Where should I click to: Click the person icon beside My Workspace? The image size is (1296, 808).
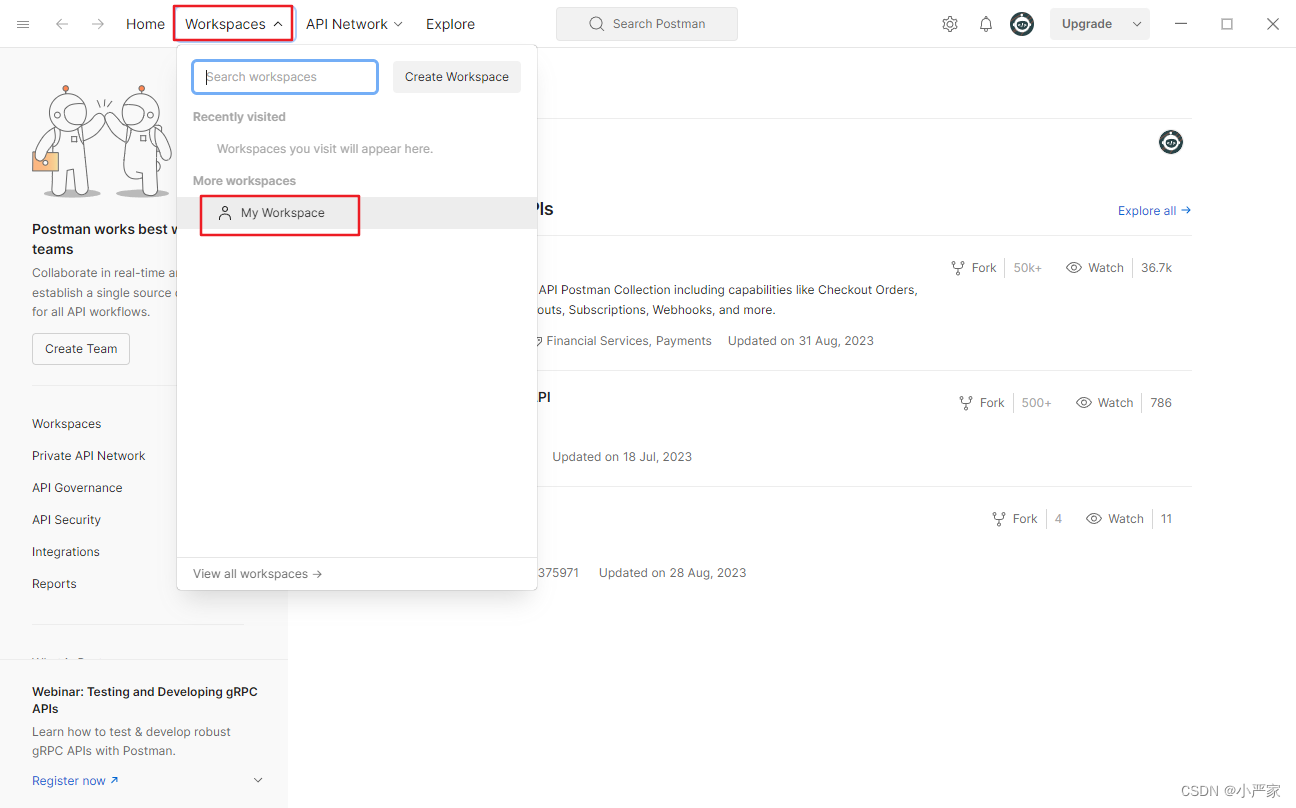pos(225,213)
